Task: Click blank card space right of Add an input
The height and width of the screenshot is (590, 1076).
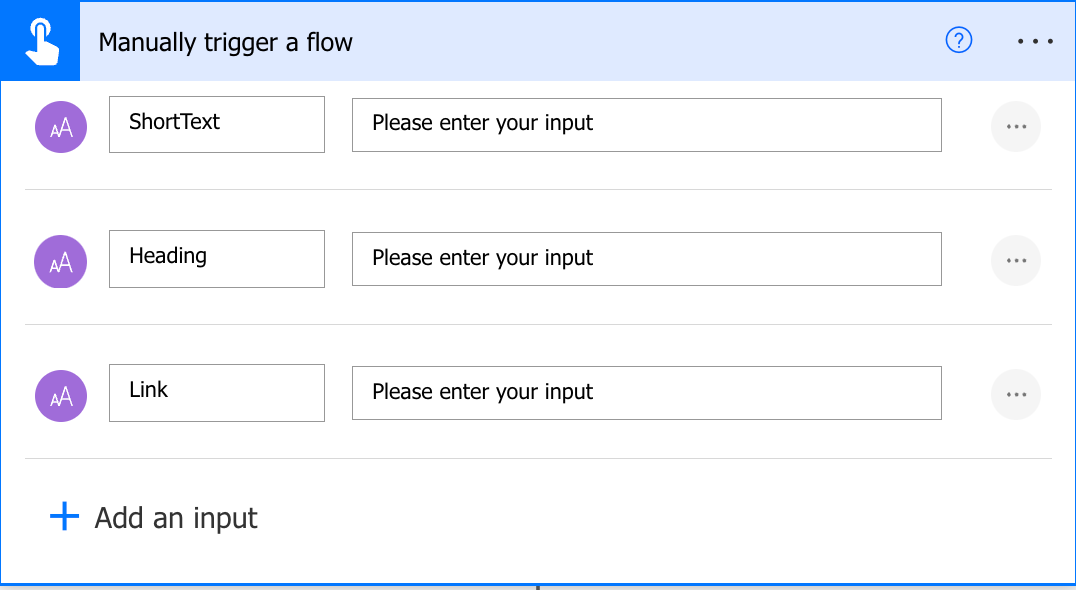Action: [x=650, y=518]
